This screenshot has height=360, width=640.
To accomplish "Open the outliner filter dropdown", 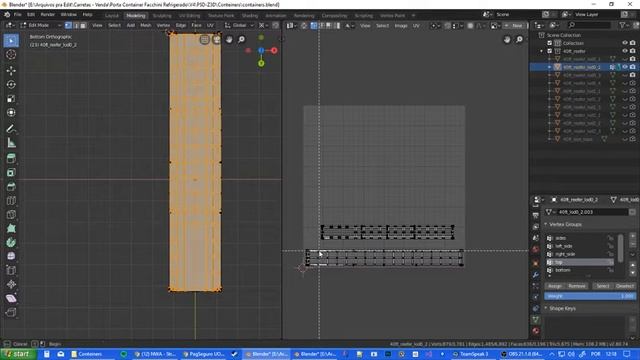I will pyautogui.click(x=624, y=25).
